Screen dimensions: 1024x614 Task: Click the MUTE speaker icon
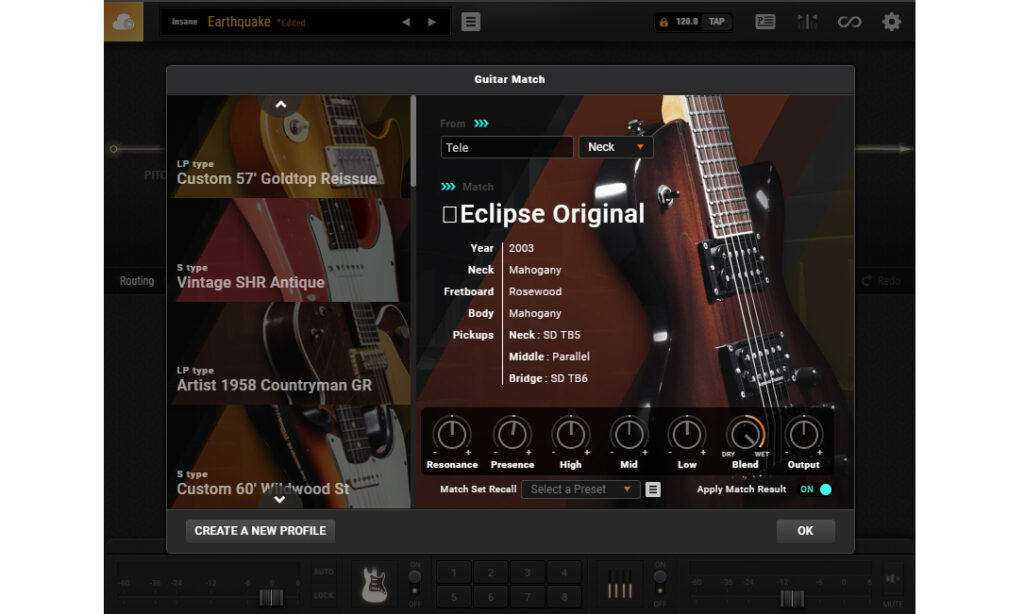[893, 579]
